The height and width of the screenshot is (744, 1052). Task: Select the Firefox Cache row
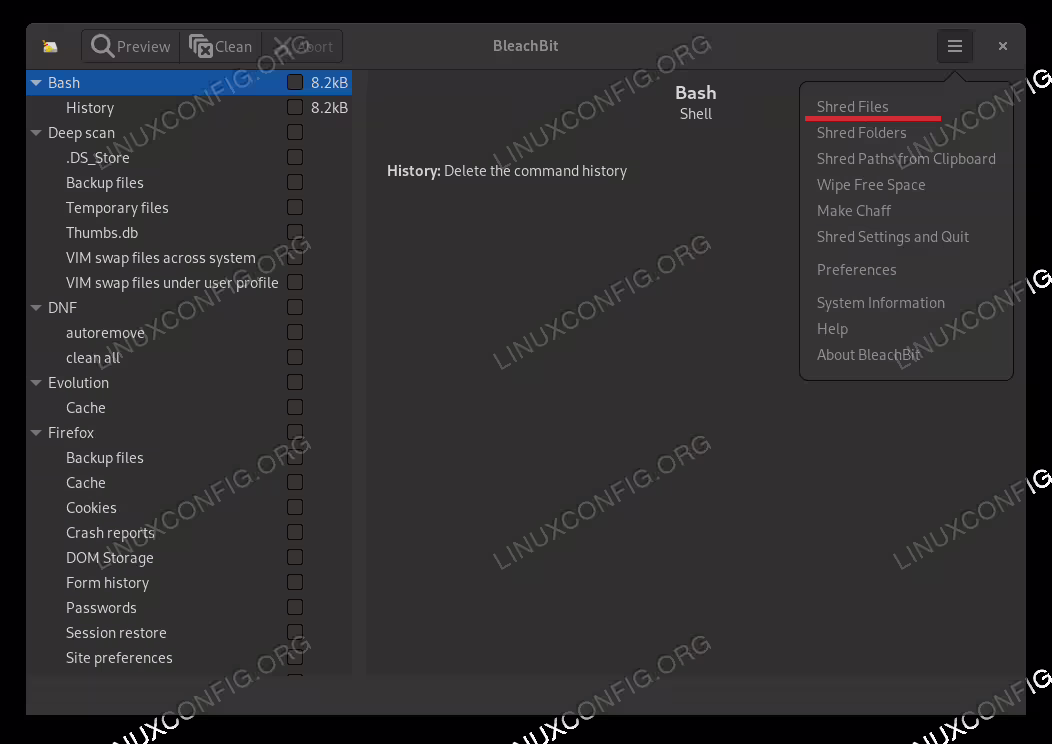click(189, 482)
